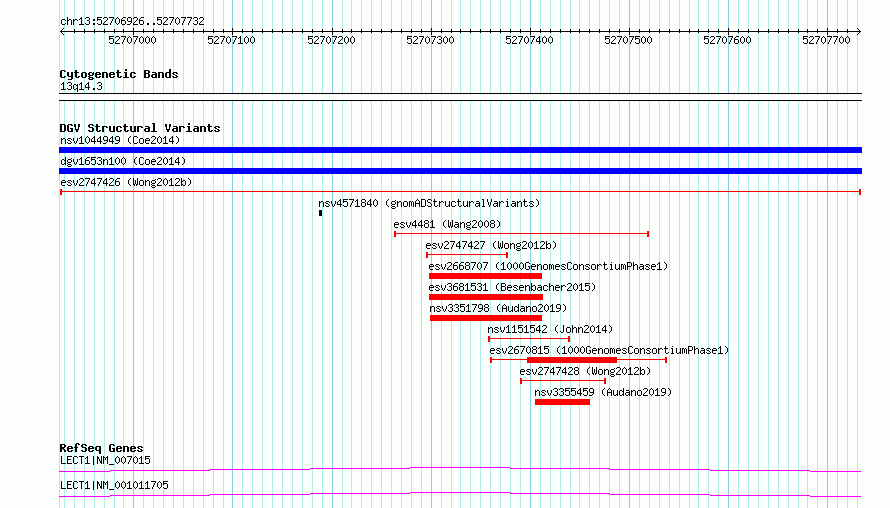This screenshot has height=508, width=890.
Task: Click the red bar of nsv3351798
Action: point(486,318)
